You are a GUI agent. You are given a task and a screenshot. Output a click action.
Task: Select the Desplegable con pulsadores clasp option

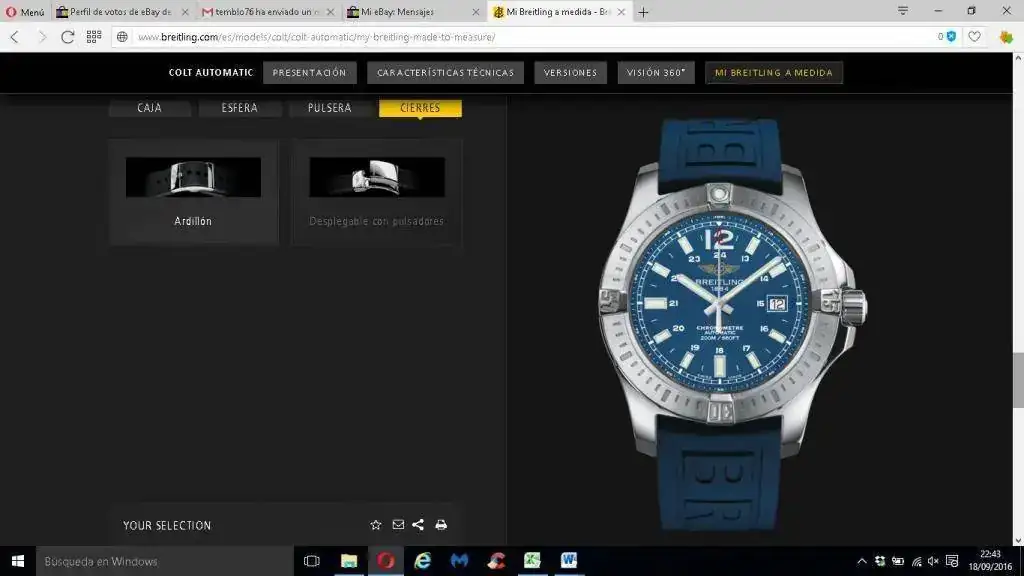[376, 191]
